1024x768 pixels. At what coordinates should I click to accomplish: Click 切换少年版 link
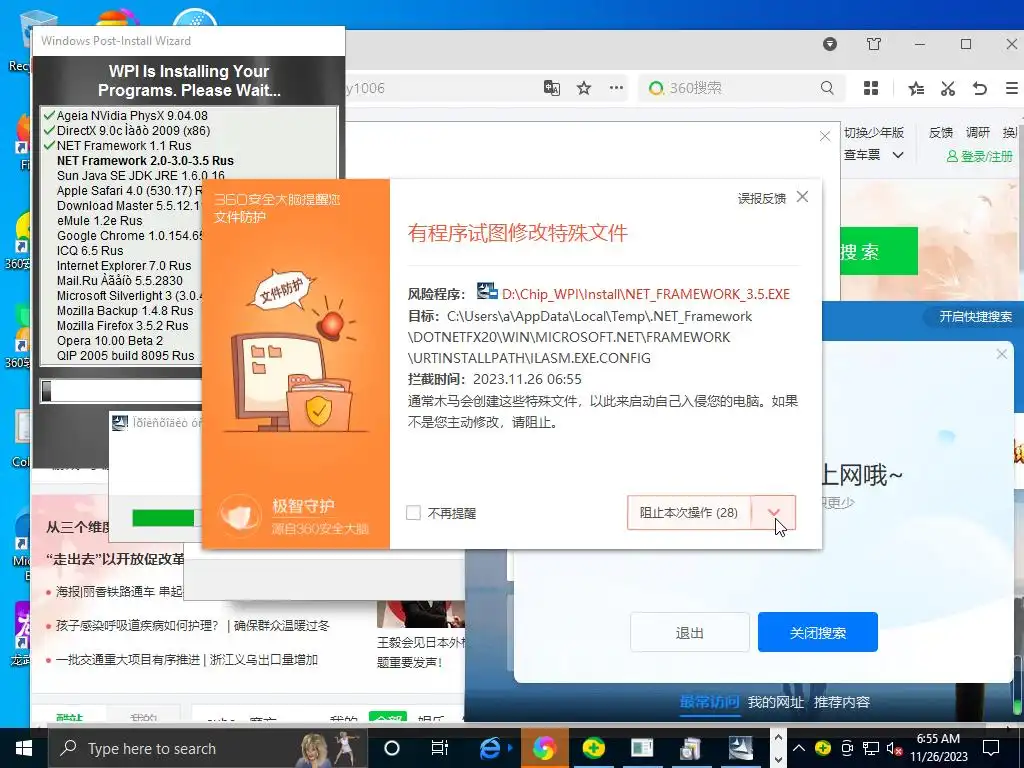pos(874,133)
